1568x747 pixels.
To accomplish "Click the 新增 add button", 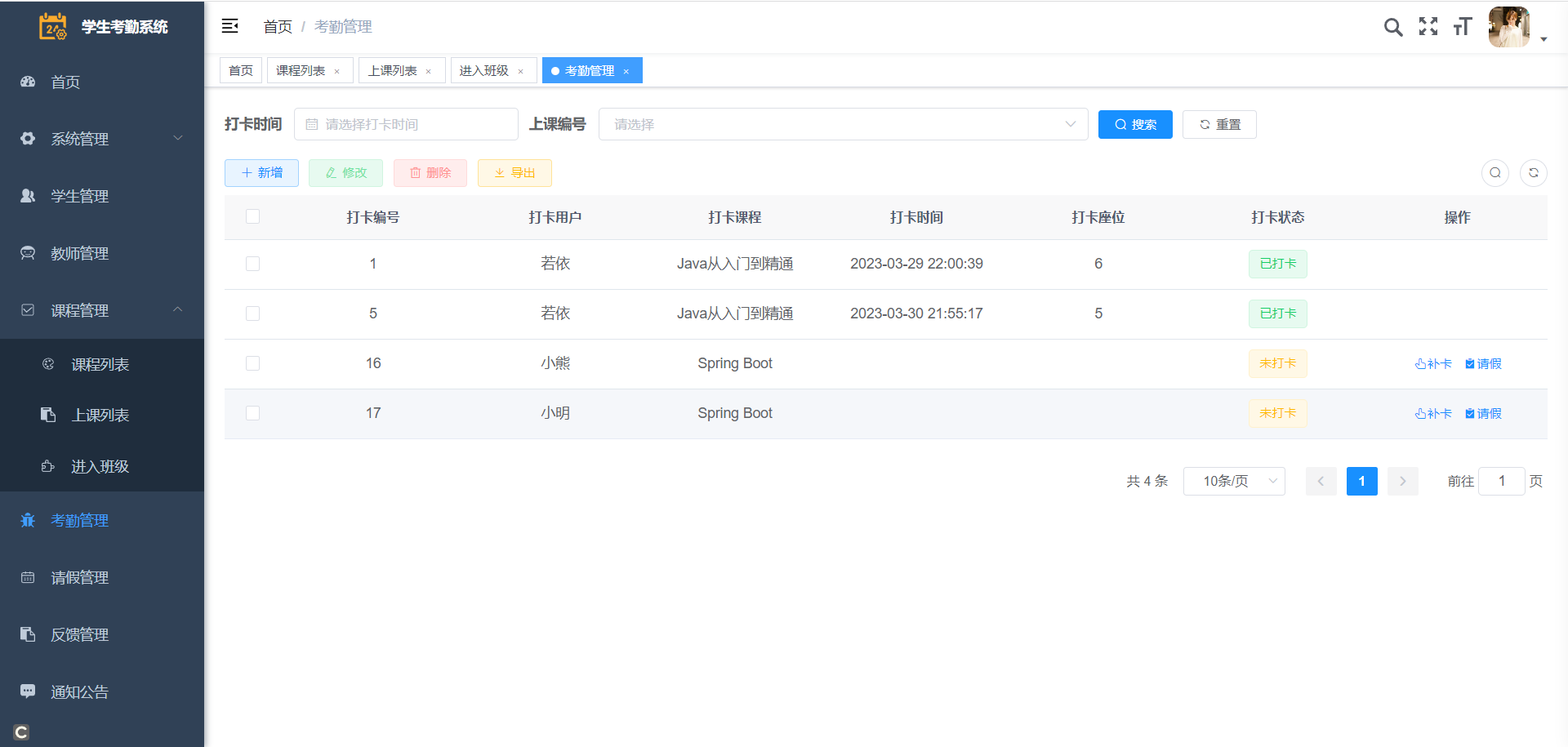I will (261, 172).
